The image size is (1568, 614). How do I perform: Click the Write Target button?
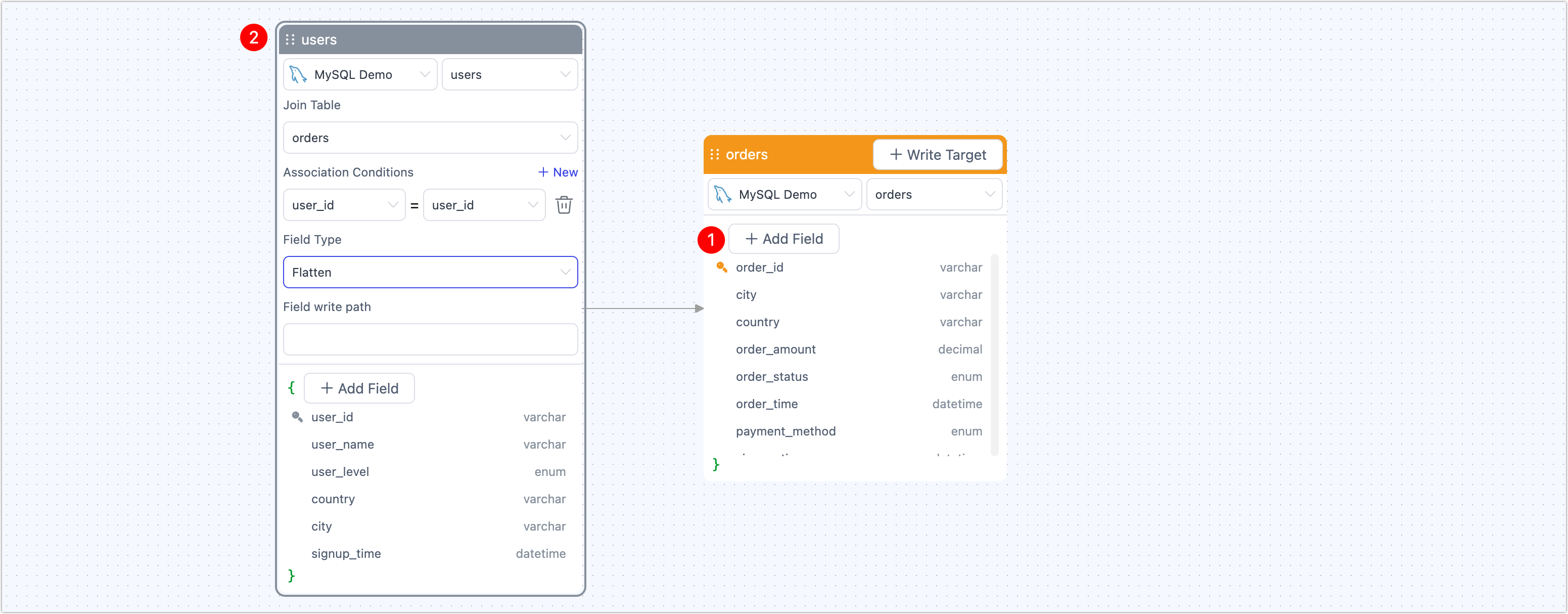point(937,155)
